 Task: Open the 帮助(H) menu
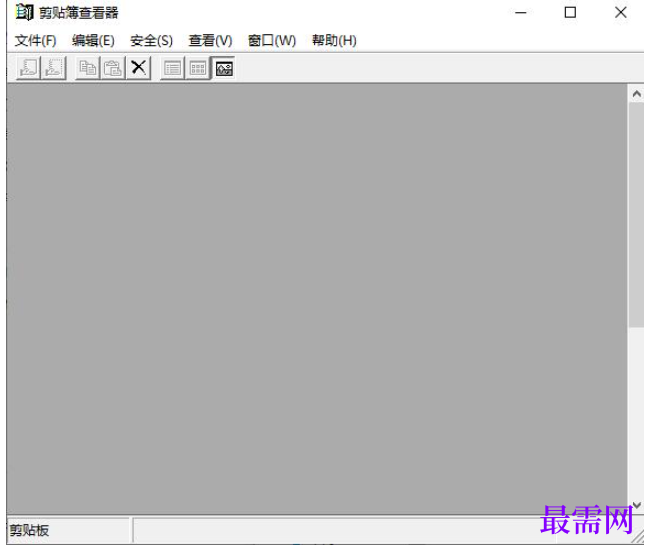click(334, 41)
